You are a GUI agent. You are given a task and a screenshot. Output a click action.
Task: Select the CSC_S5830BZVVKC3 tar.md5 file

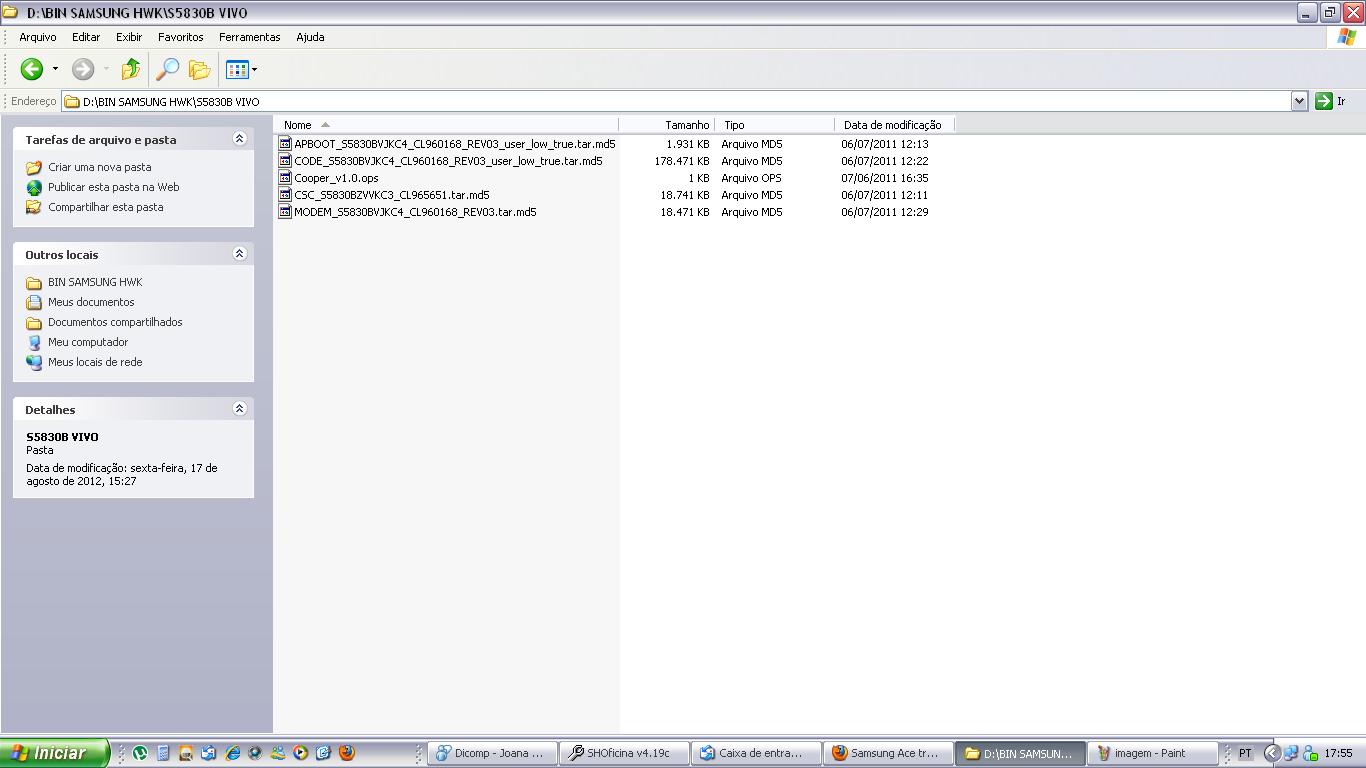[392, 195]
